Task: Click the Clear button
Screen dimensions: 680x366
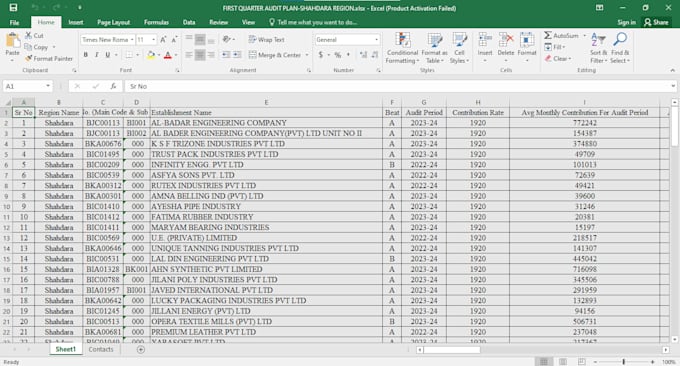Action: click(558, 58)
